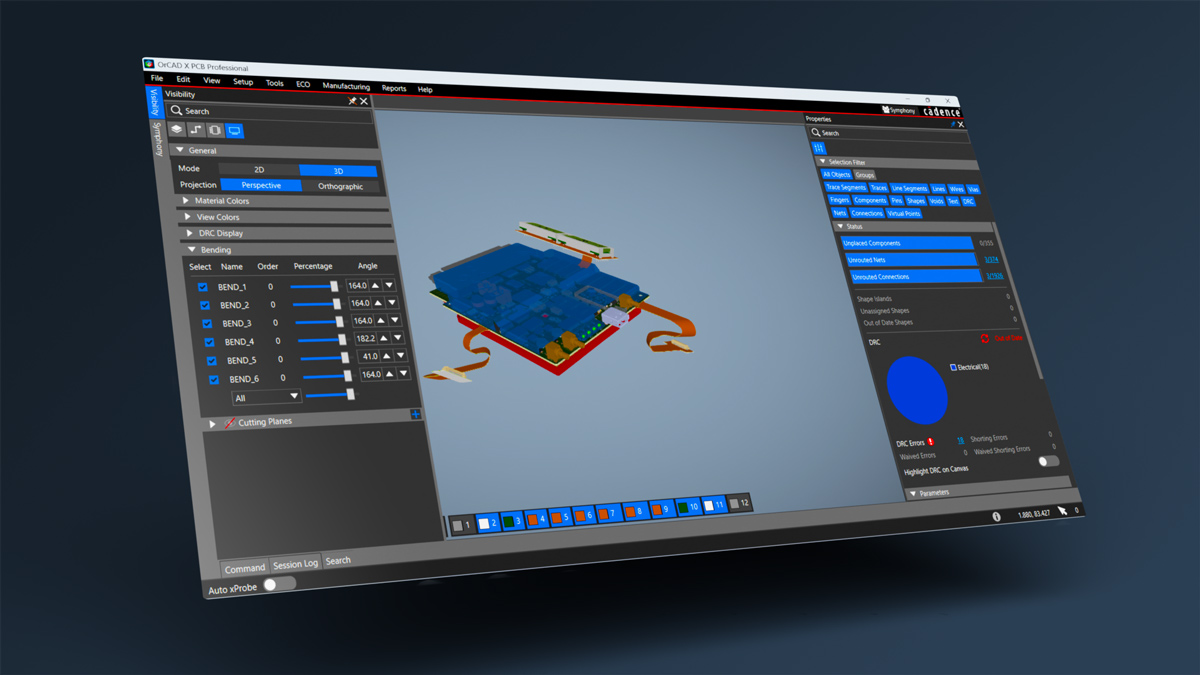The width and height of the screenshot is (1200, 675).
Task: Expand the Material Colors section
Action: pos(186,201)
